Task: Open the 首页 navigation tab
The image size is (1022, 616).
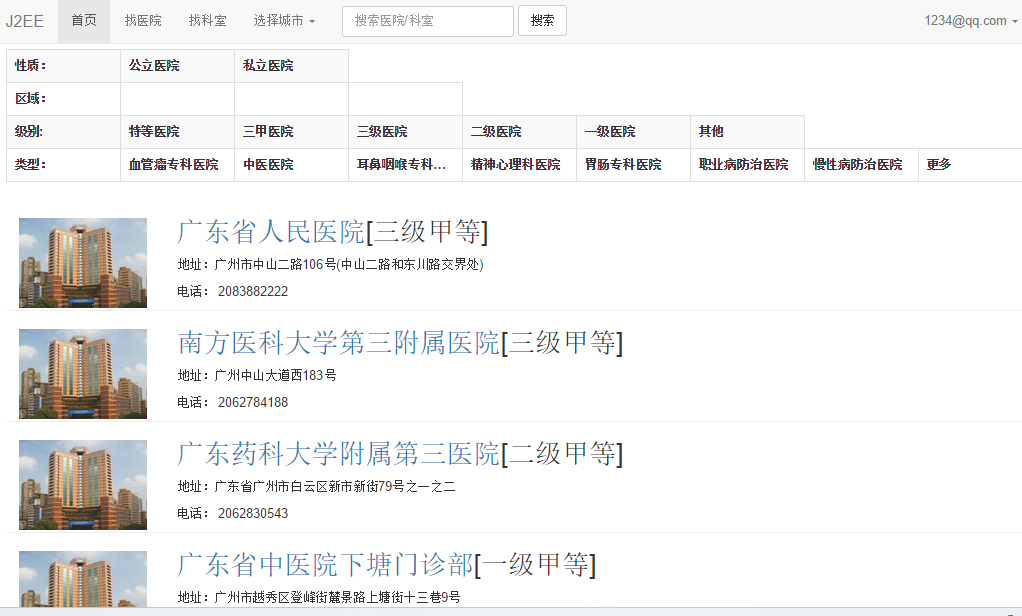Action: [84, 21]
